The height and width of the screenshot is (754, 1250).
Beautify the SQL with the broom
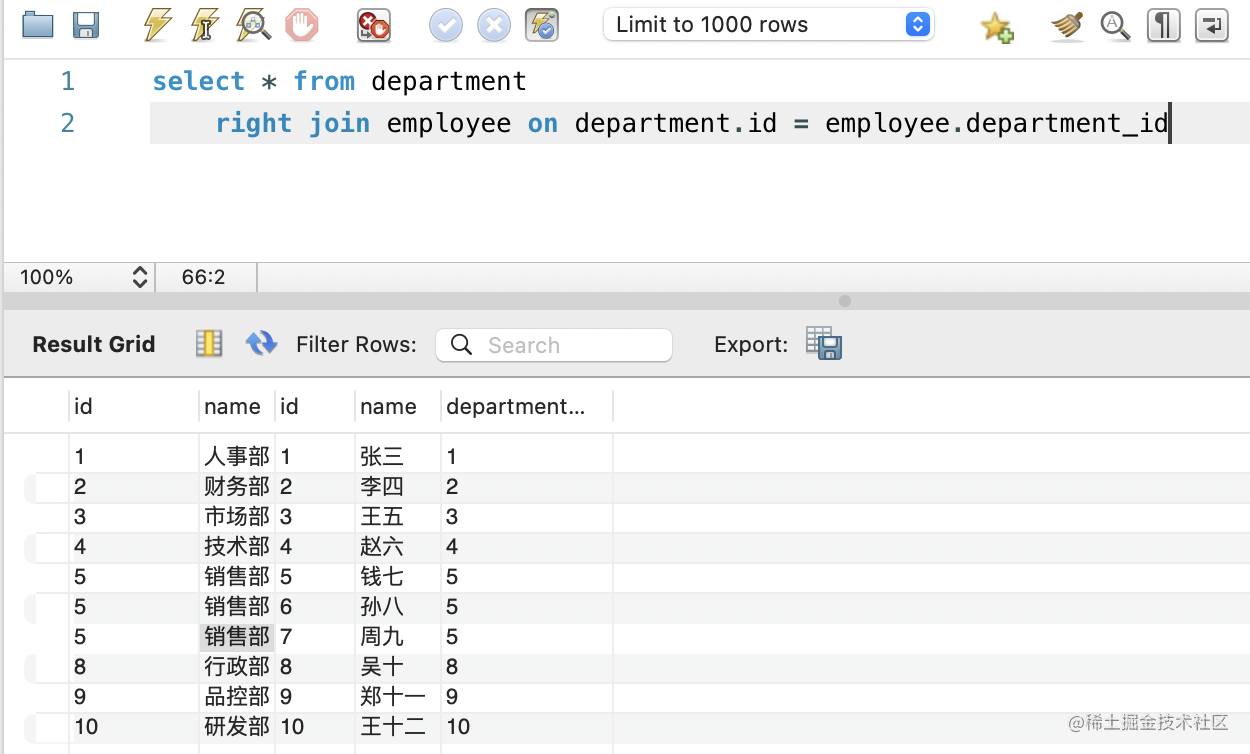pos(1067,25)
